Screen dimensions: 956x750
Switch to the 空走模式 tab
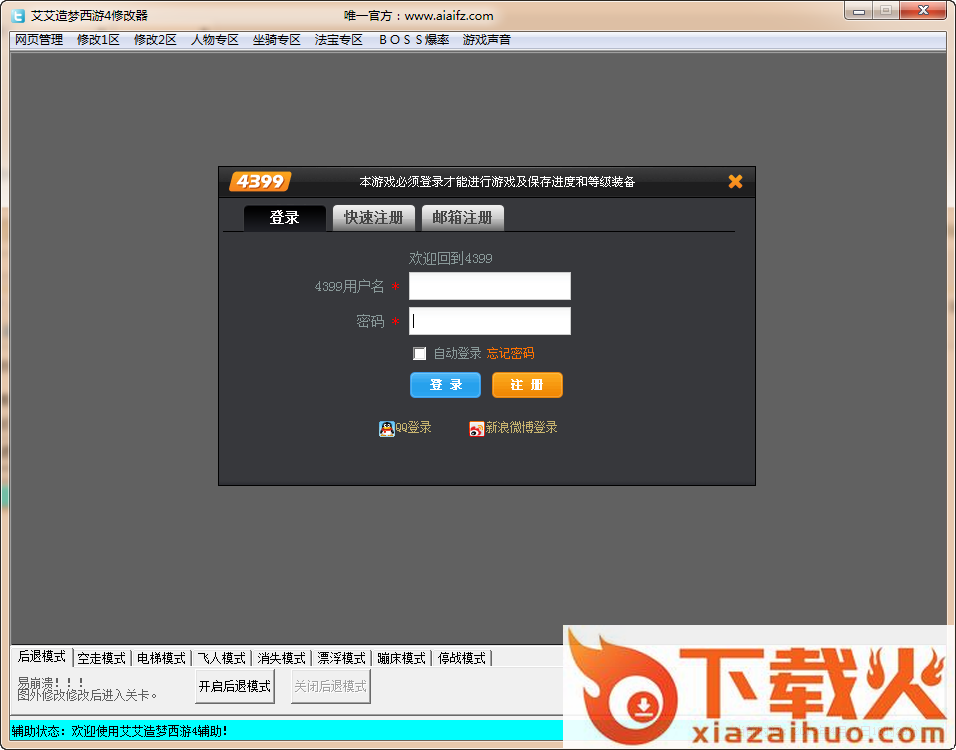click(x=101, y=659)
